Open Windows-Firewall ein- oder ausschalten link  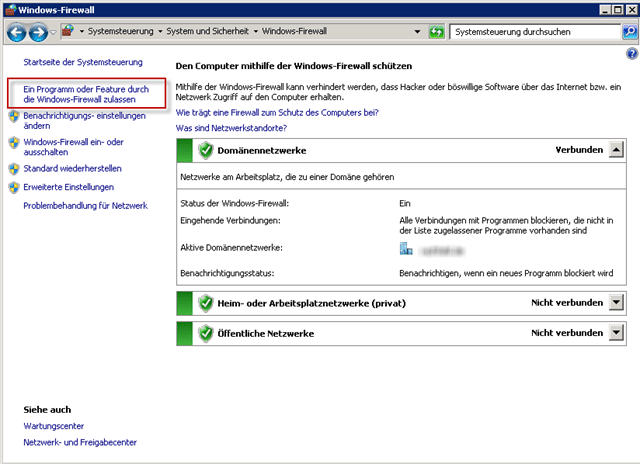click(73, 147)
